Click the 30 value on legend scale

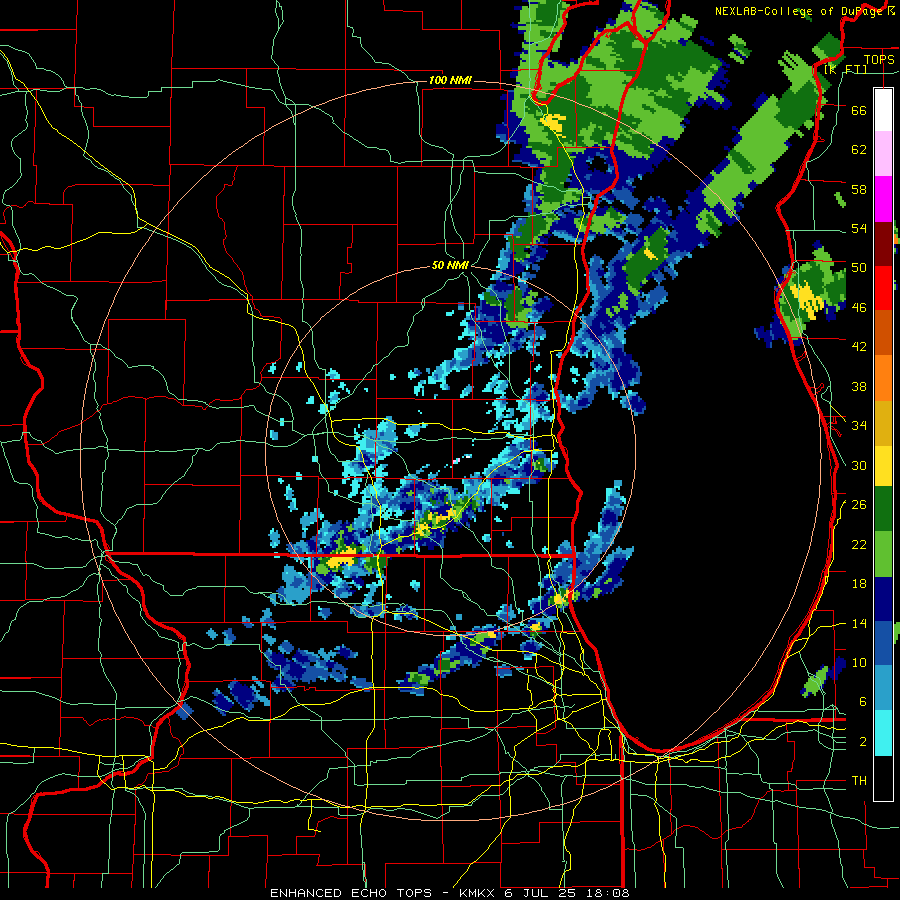click(859, 465)
